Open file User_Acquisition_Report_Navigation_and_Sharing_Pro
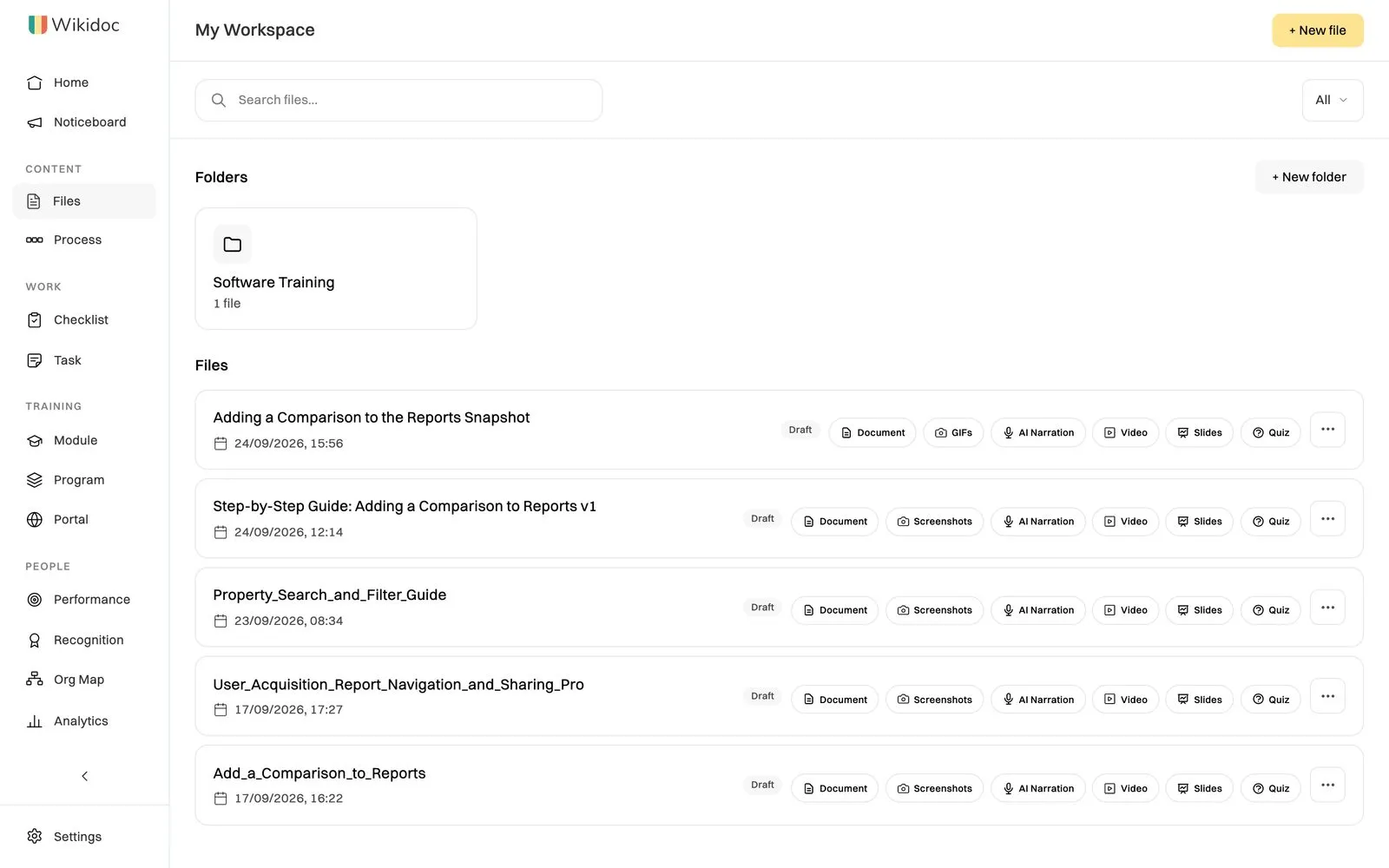The height and width of the screenshot is (868, 1389). coord(398,685)
